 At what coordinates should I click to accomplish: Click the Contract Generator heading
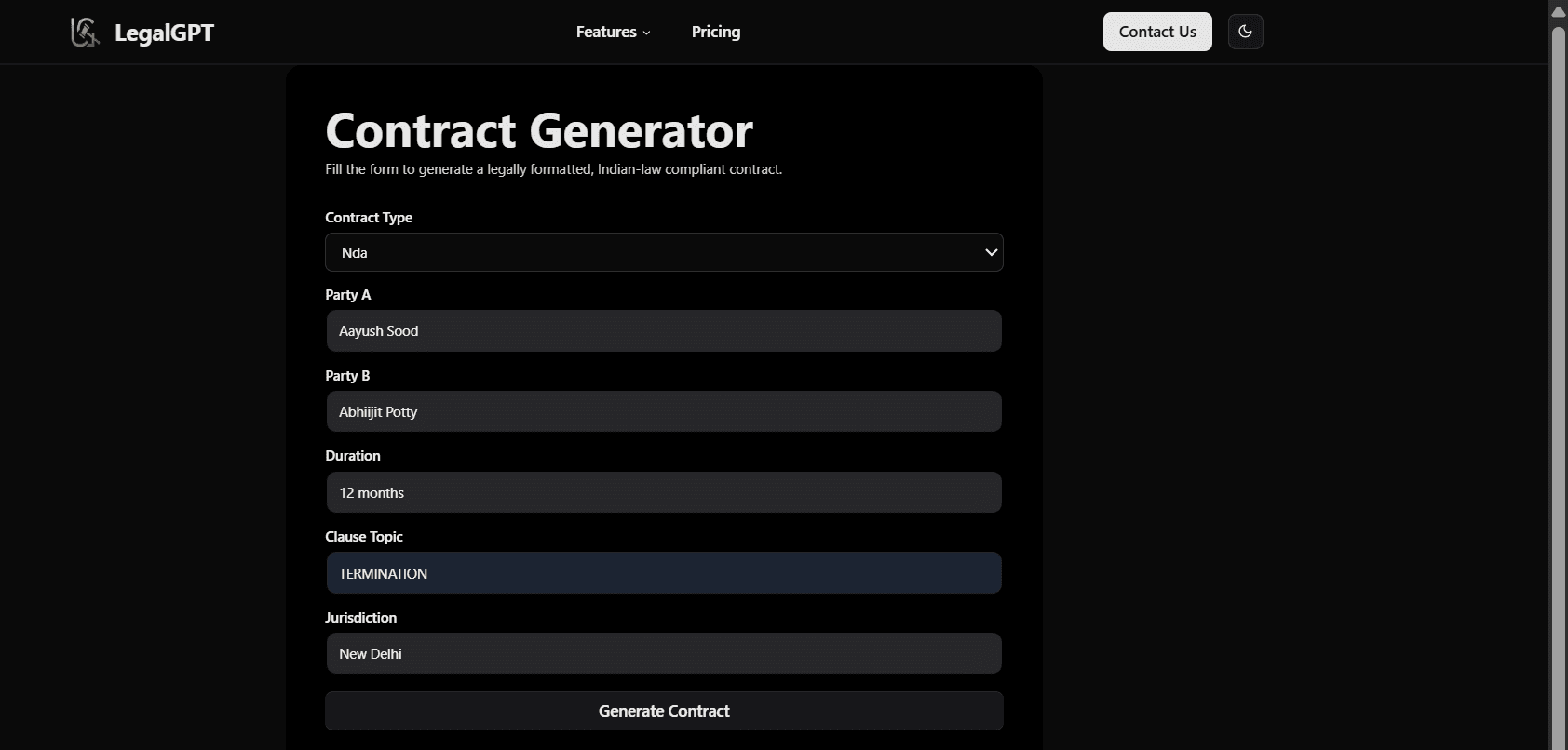[538, 130]
